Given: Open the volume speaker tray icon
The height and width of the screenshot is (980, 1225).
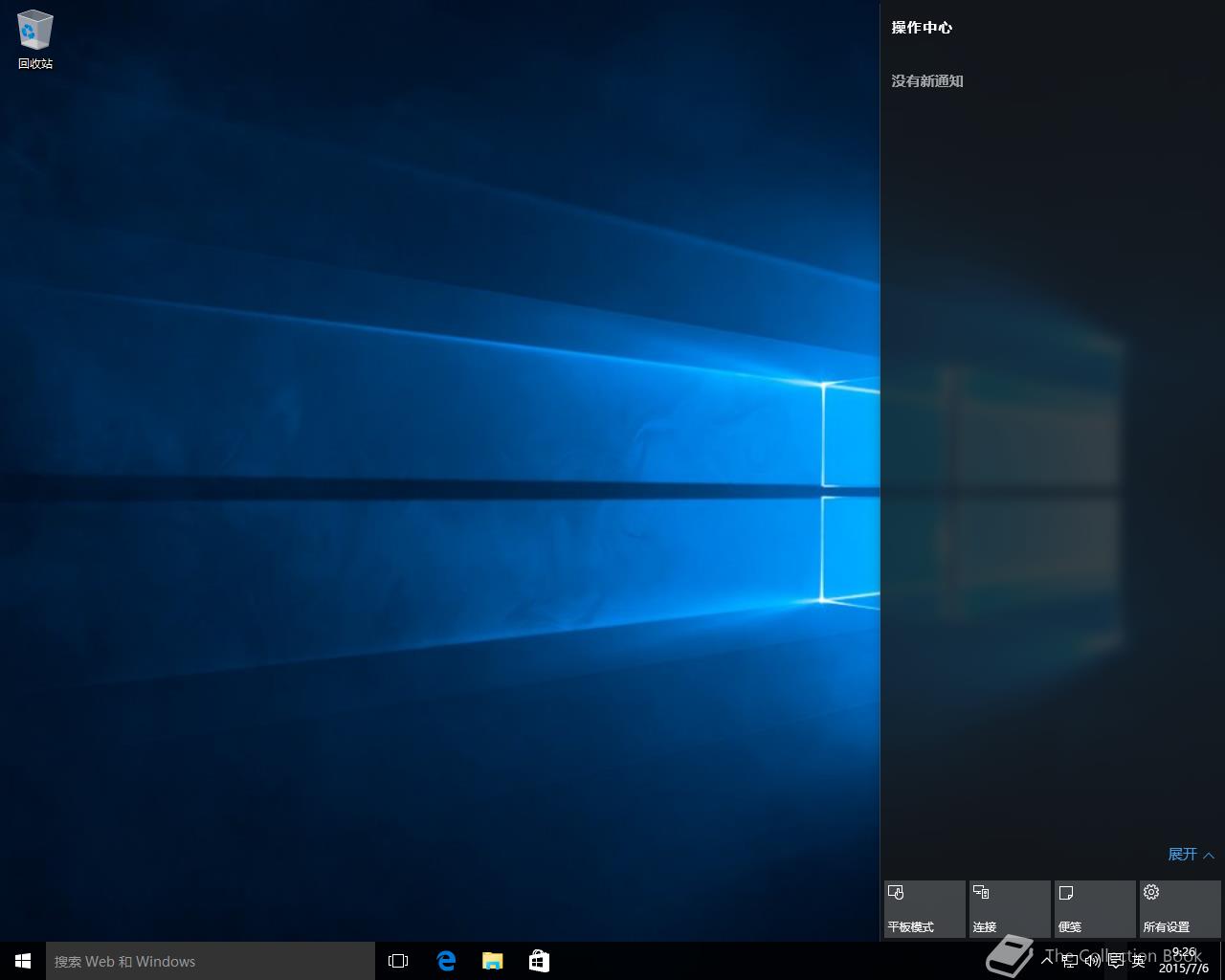Looking at the screenshot, I should click(1093, 961).
